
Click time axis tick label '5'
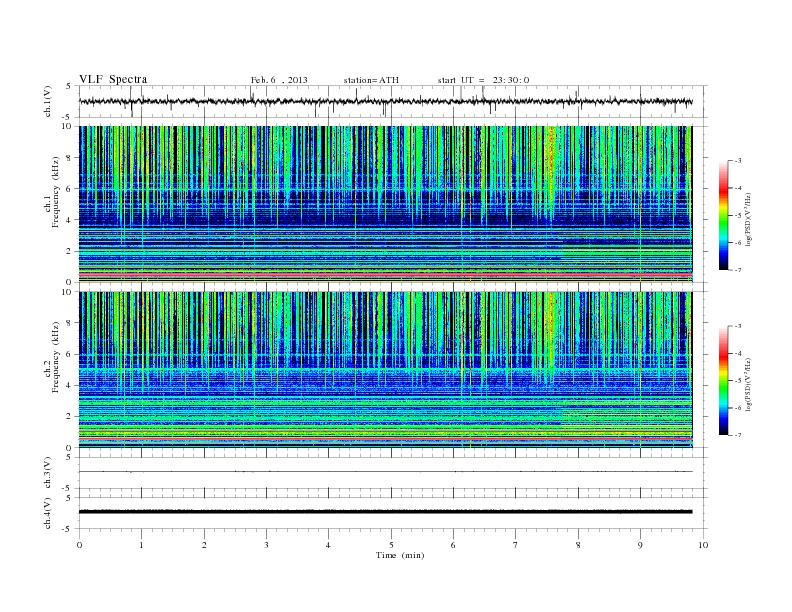point(391,545)
